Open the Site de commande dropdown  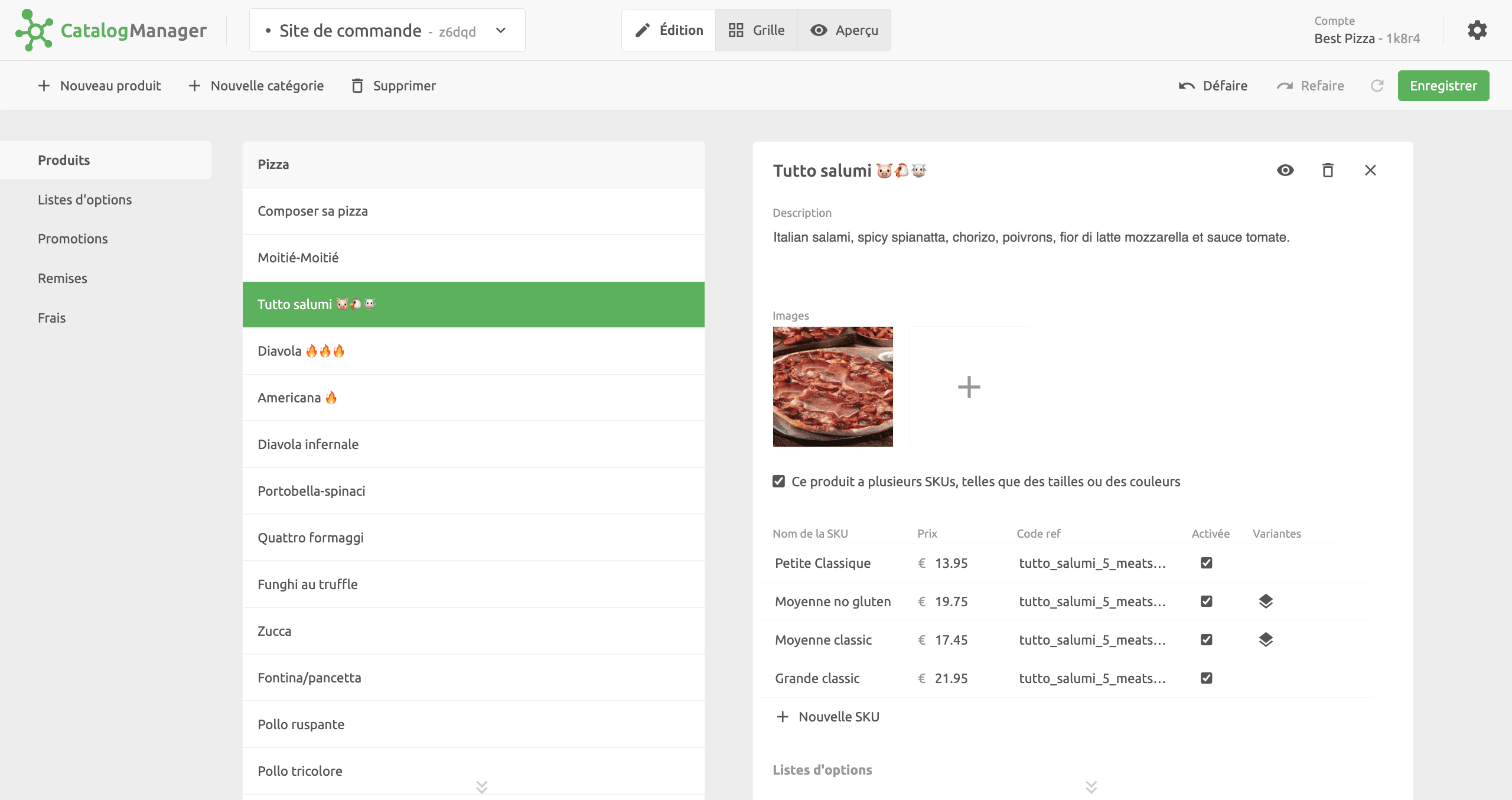500,30
